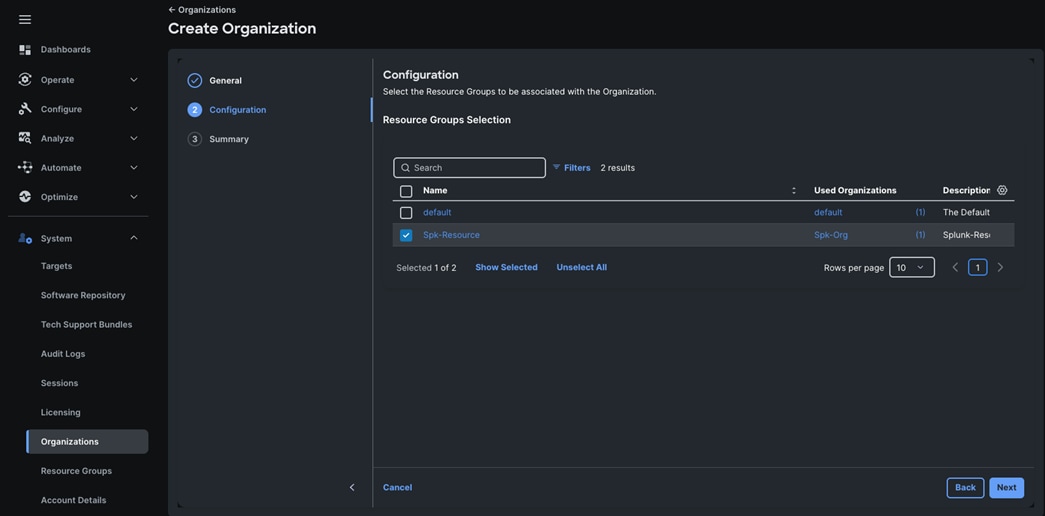Cancel organization creation
Image resolution: width=1045 pixels, height=516 pixels.
click(x=397, y=487)
